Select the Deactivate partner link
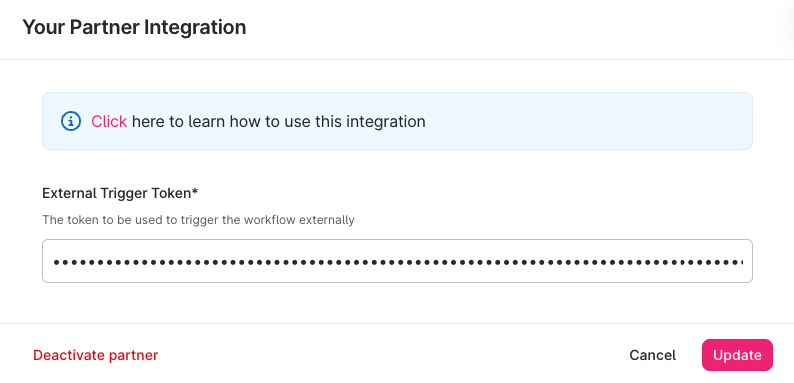Screen dimensions: 794x383 [x=96, y=355]
